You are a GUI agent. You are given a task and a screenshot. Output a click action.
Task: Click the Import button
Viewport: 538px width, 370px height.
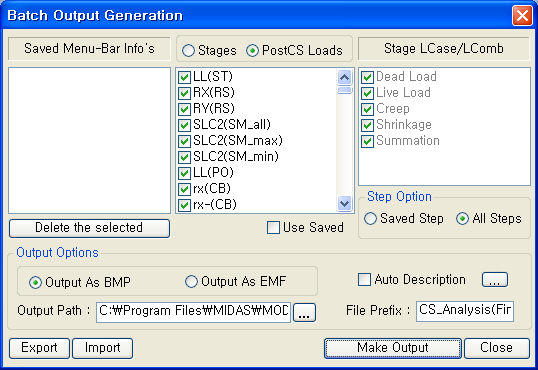point(103,348)
